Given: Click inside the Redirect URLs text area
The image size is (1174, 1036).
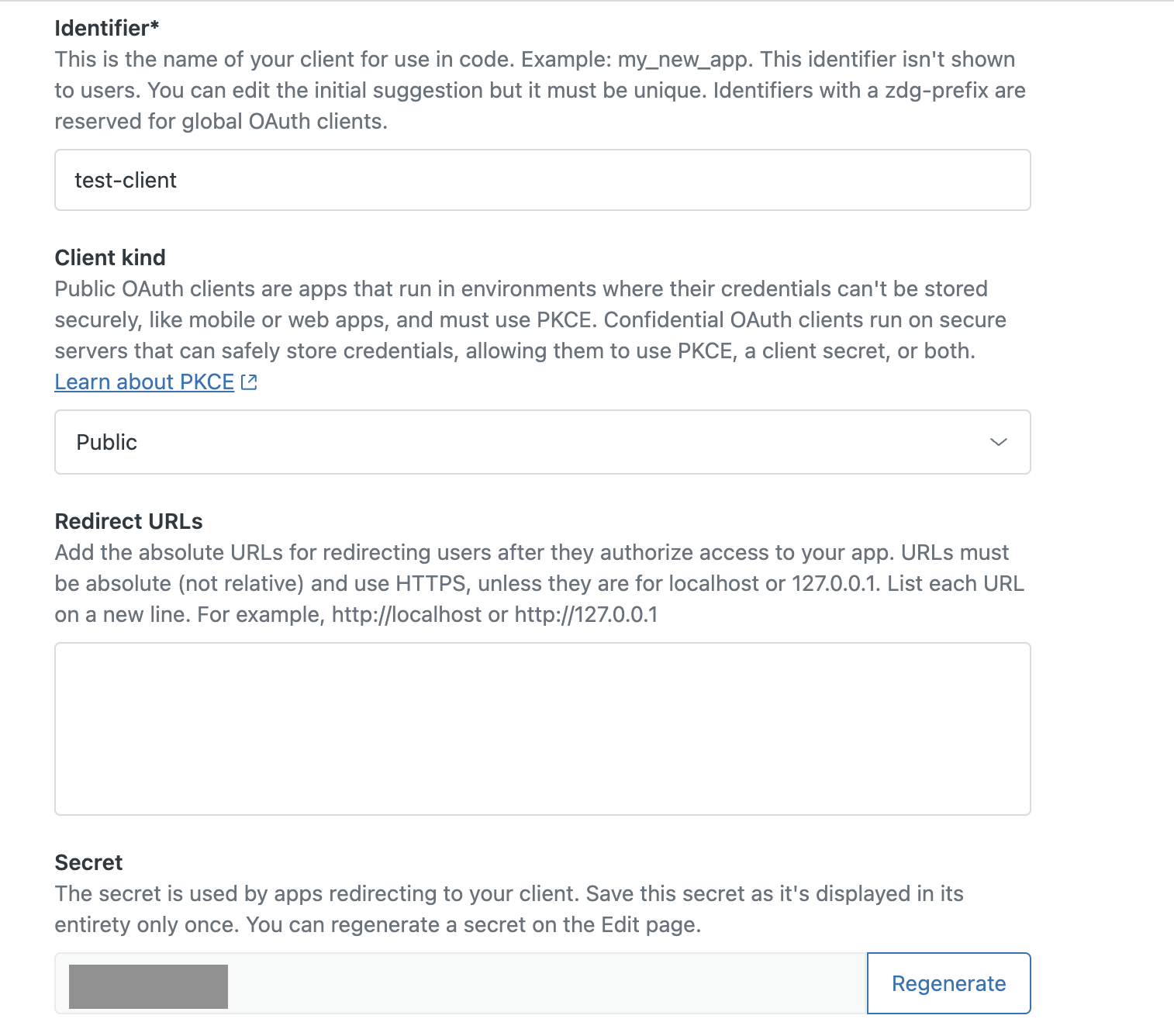Looking at the screenshot, I should coord(543,727).
